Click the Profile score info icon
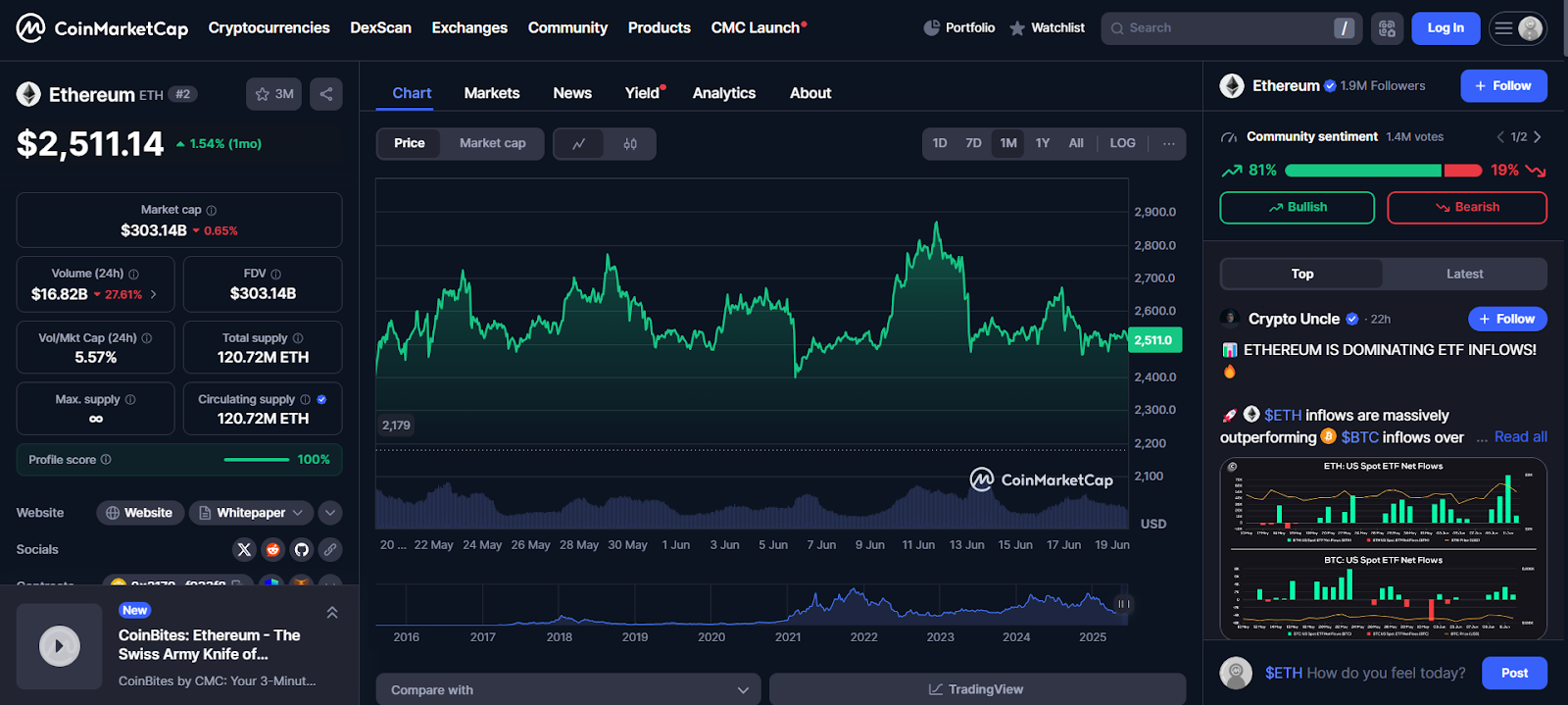 click(x=106, y=459)
